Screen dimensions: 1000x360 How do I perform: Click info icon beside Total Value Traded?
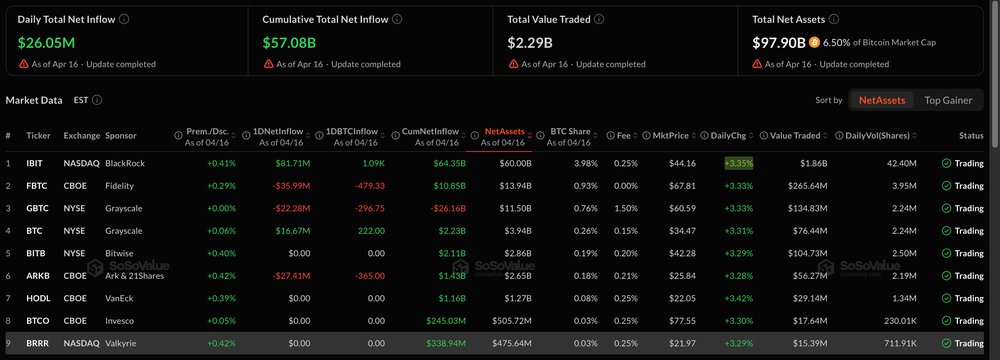(x=599, y=19)
